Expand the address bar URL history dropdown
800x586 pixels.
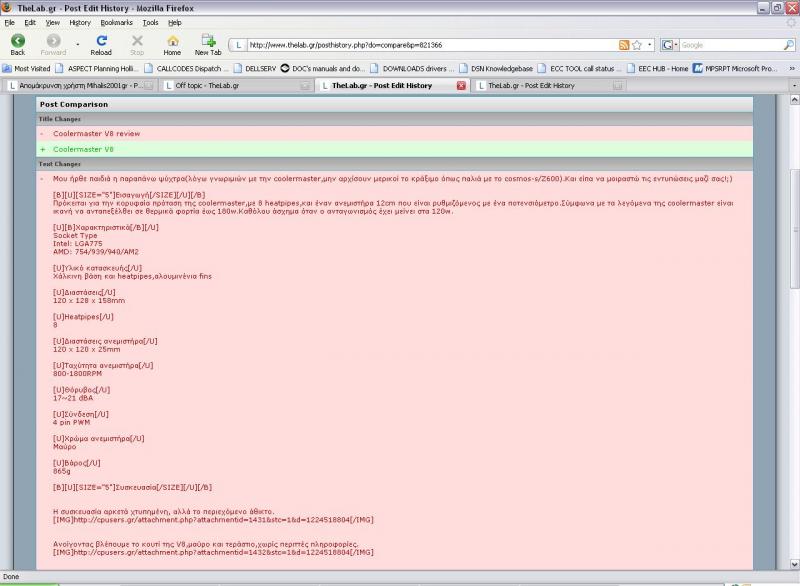[649, 45]
